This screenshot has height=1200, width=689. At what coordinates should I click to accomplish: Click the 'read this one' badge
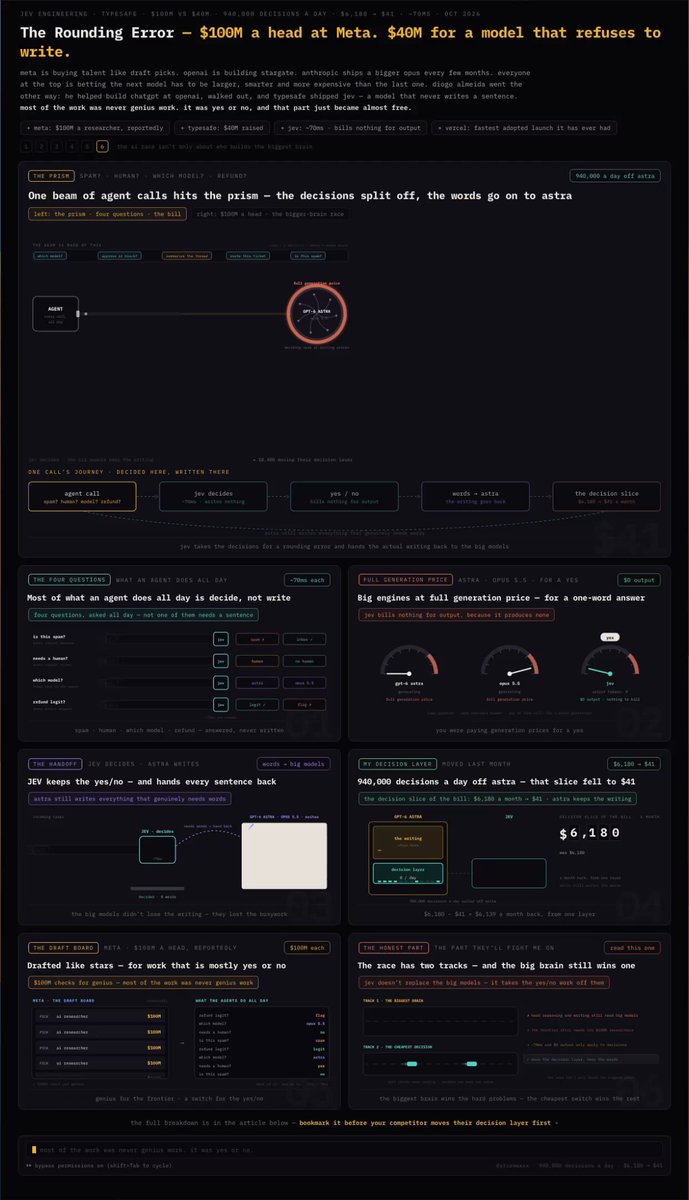pos(630,947)
